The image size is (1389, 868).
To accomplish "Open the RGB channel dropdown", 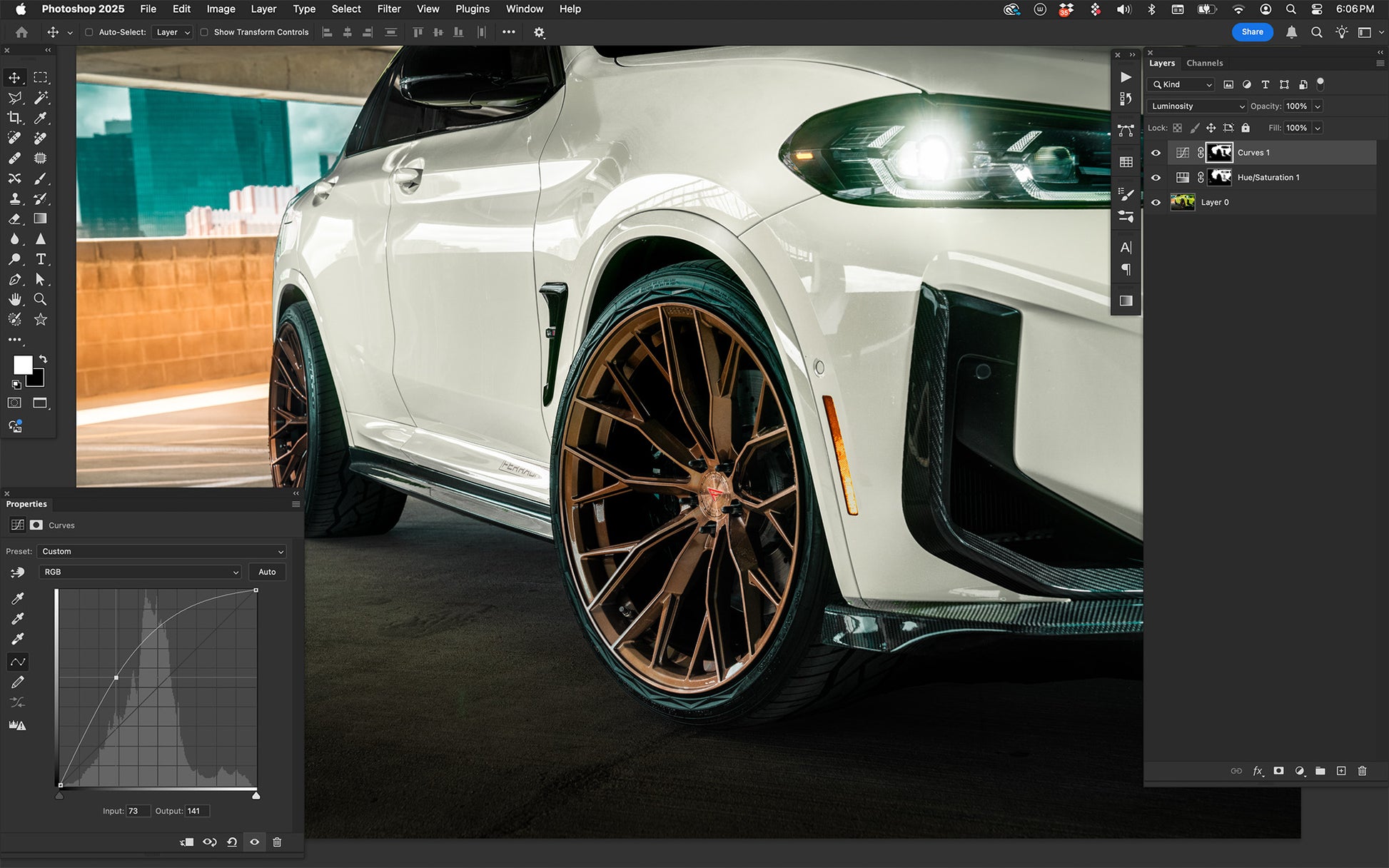I will pyautogui.click(x=140, y=572).
